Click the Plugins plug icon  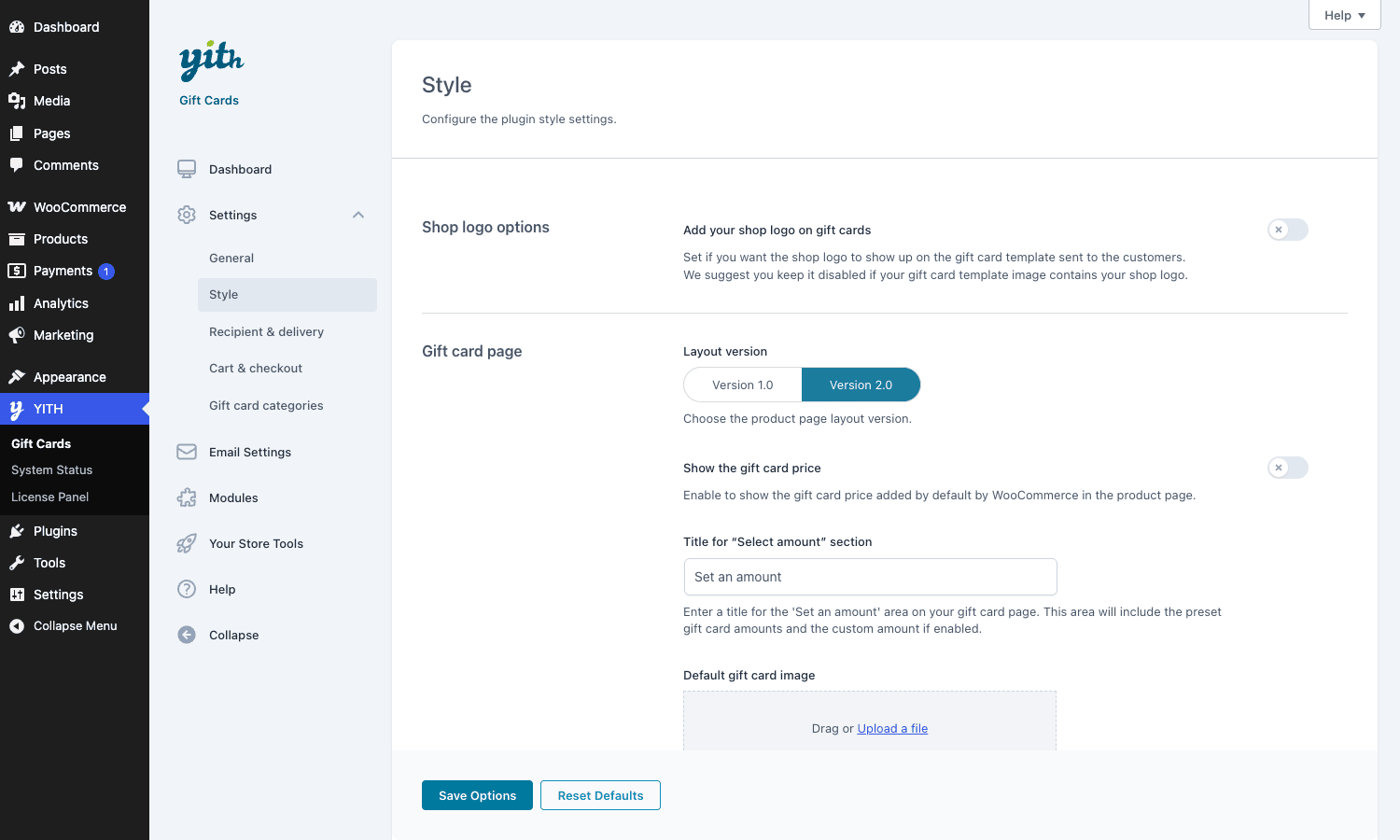tap(17, 531)
